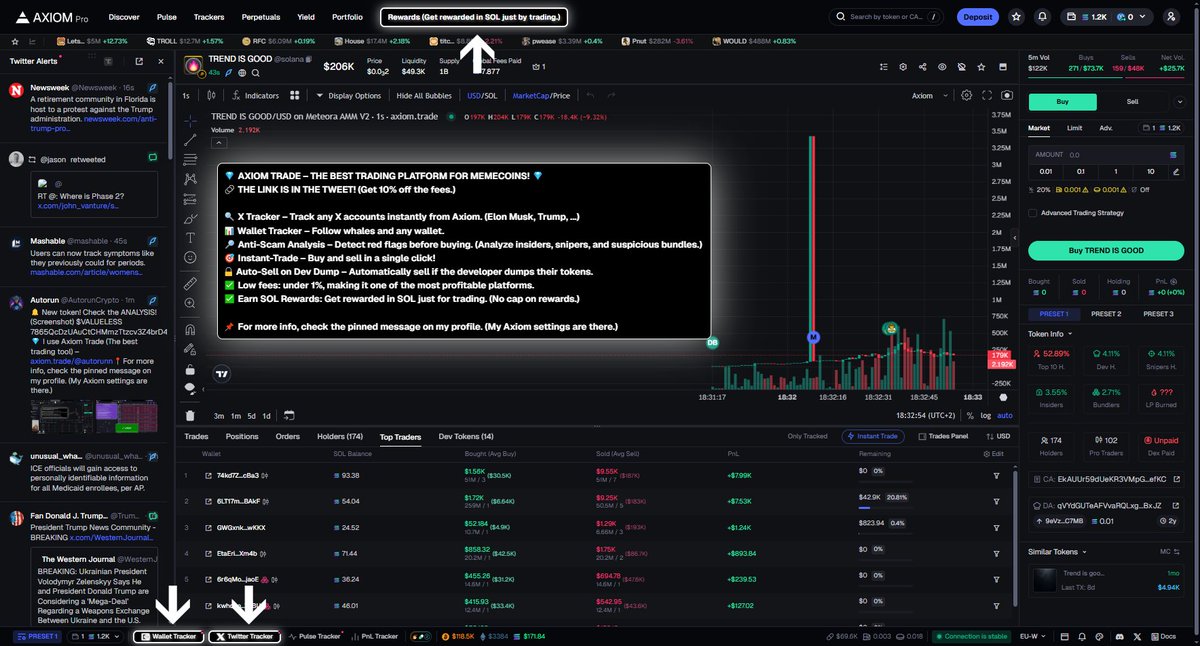
Task: Toggle the Only Tracked filter
Action: click(x=807, y=436)
